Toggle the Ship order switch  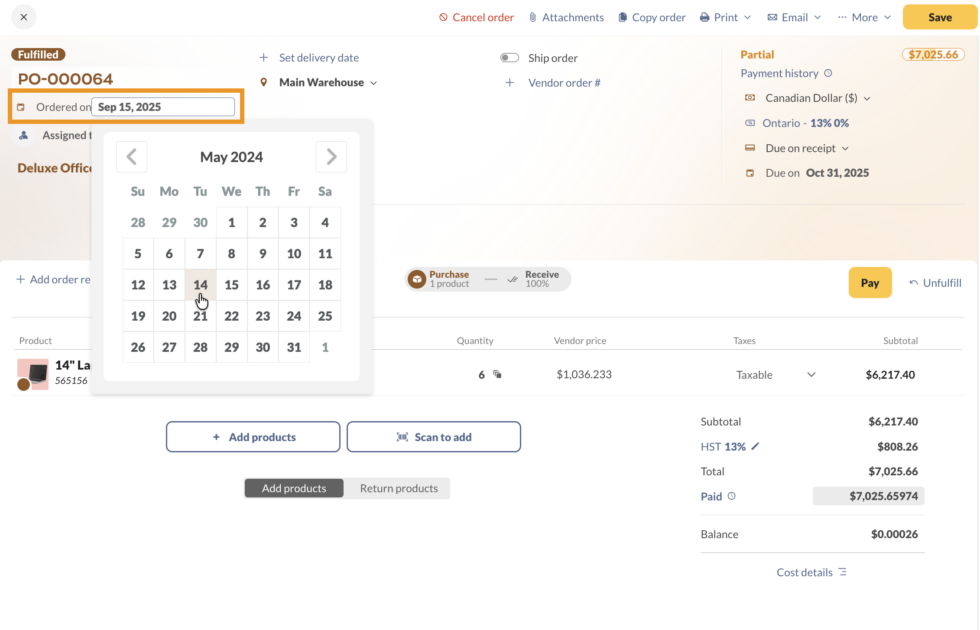point(509,58)
